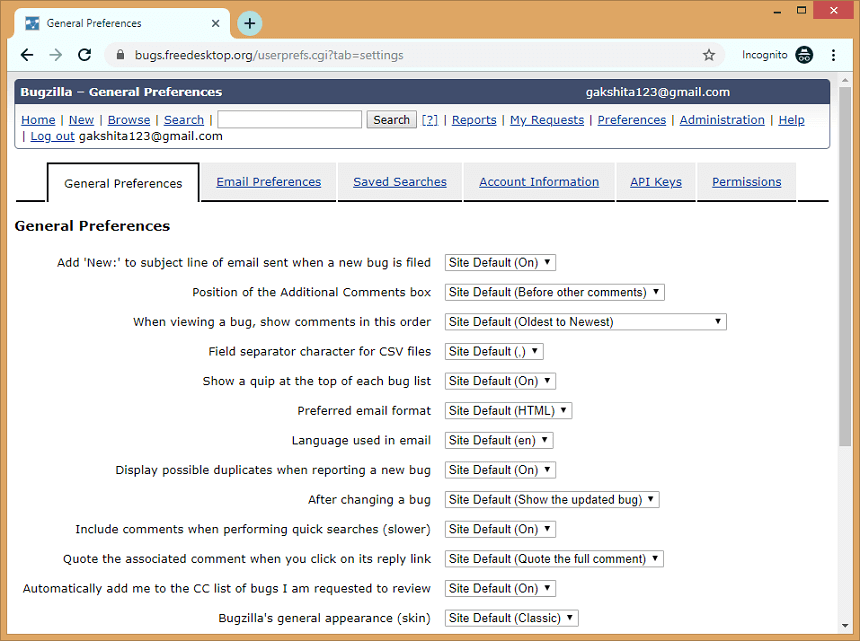Go back to the previous page
The height and width of the screenshot is (641, 860).
click(x=27, y=55)
